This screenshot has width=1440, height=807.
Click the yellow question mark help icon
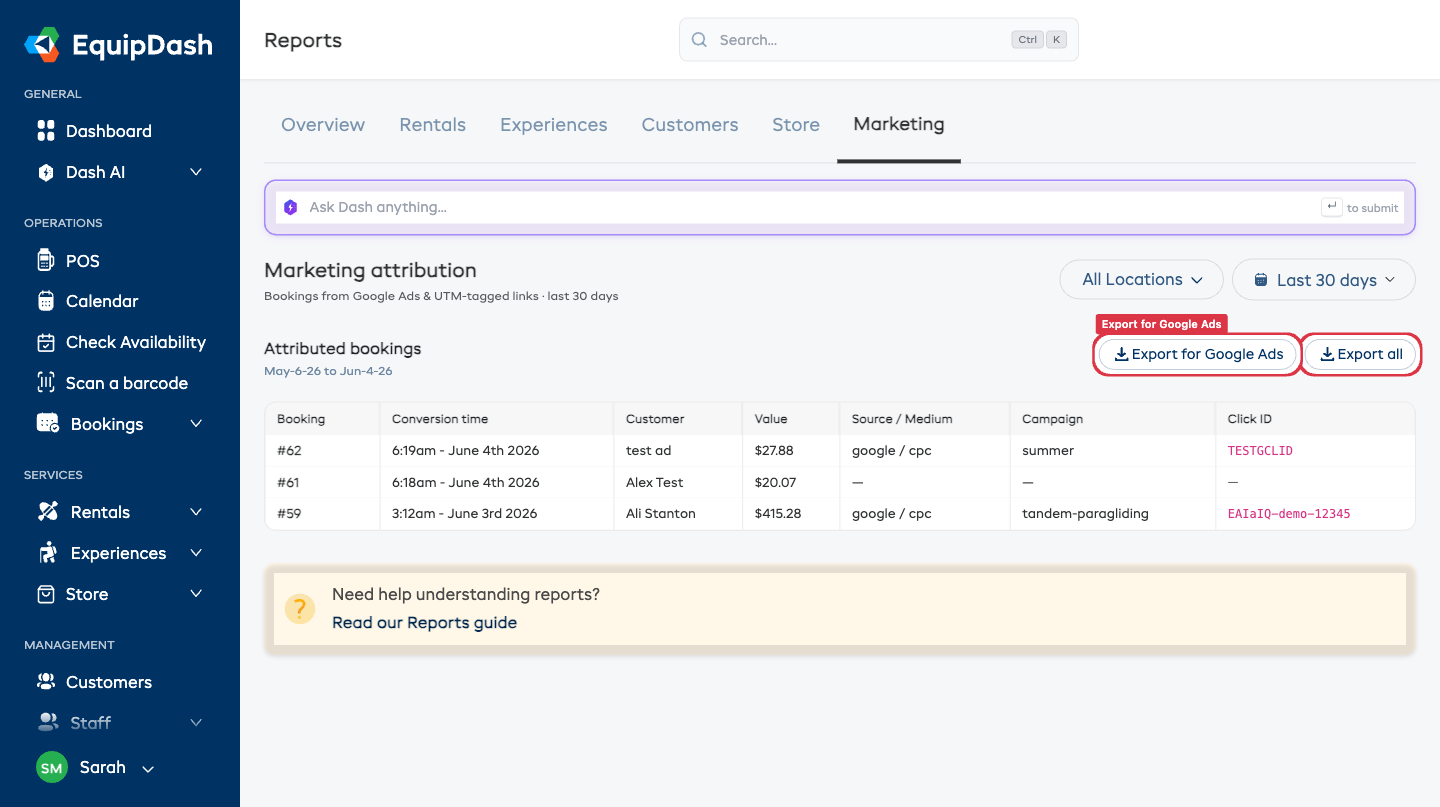[299, 608]
